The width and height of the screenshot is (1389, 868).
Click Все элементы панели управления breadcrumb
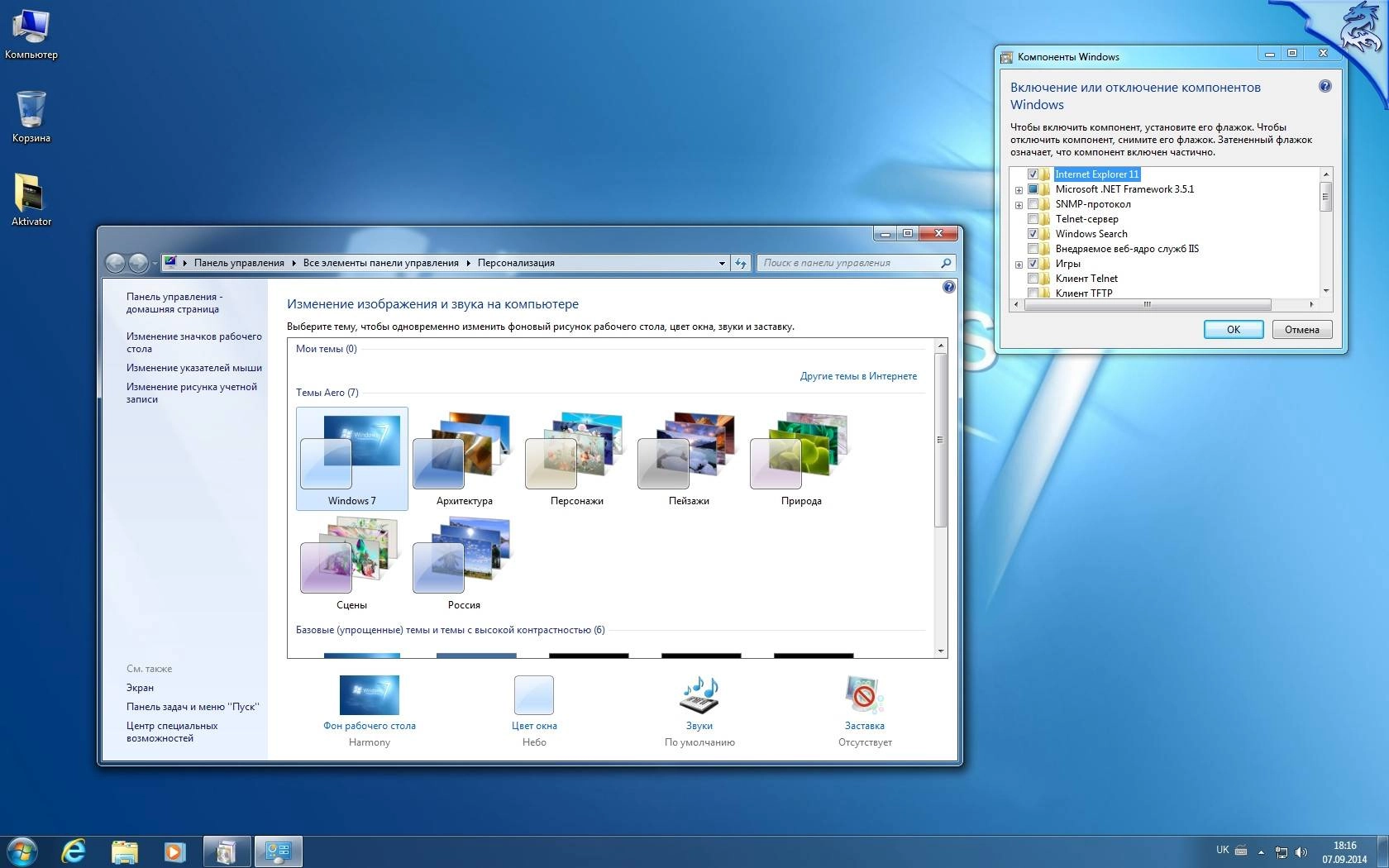[x=380, y=263]
